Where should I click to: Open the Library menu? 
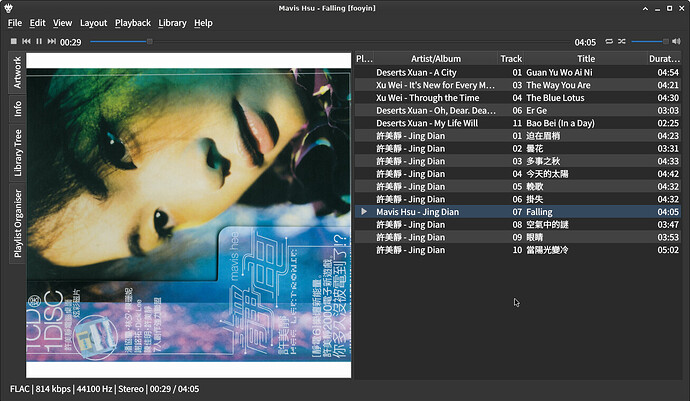(172, 23)
